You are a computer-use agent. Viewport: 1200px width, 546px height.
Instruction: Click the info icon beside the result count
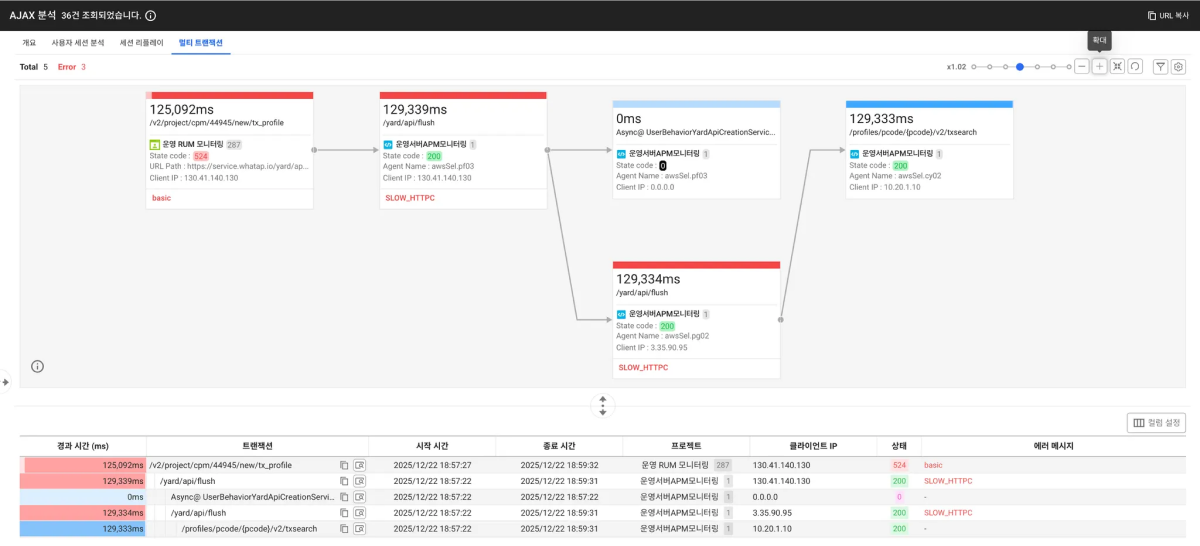(x=150, y=16)
